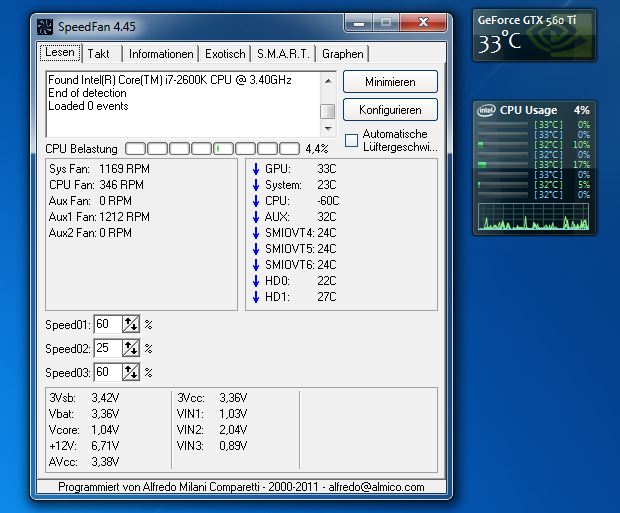
Task: Click the +12V 6,71V voltage value
Action: (x=105, y=446)
